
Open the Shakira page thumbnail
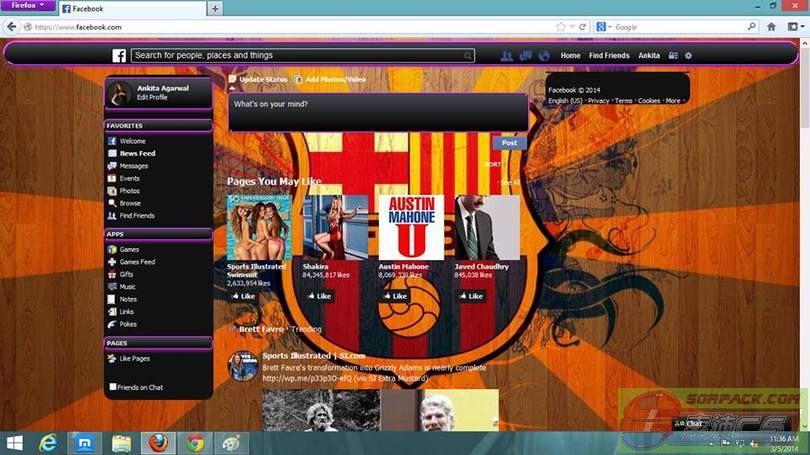[x=335, y=228]
